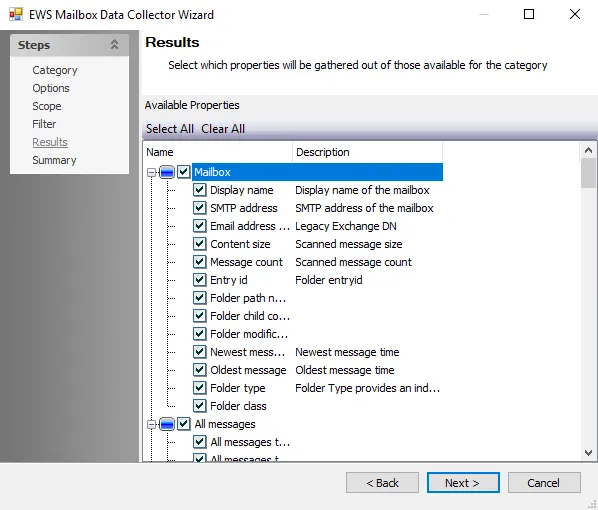
Task: Go to the Summary step
Action: tap(54, 160)
